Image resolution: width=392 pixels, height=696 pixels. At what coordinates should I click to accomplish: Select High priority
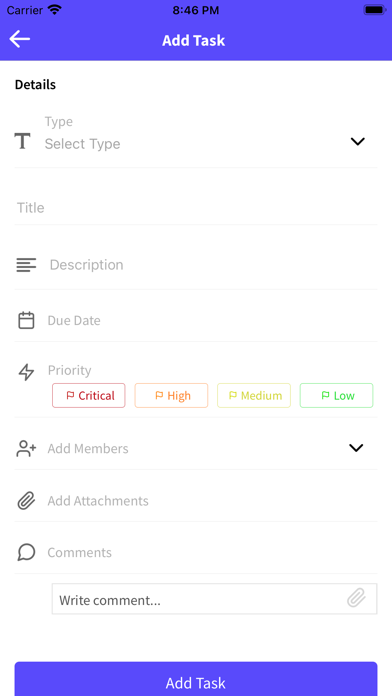(171, 395)
